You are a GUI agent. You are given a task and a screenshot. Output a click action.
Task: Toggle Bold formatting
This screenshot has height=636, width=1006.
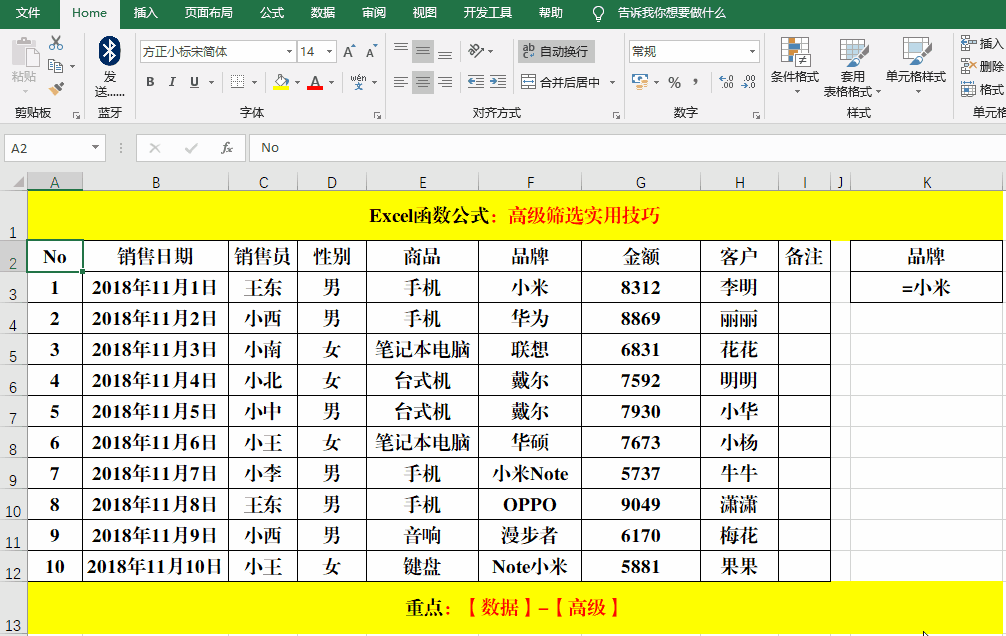pyautogui.click(x=150, y=82)
